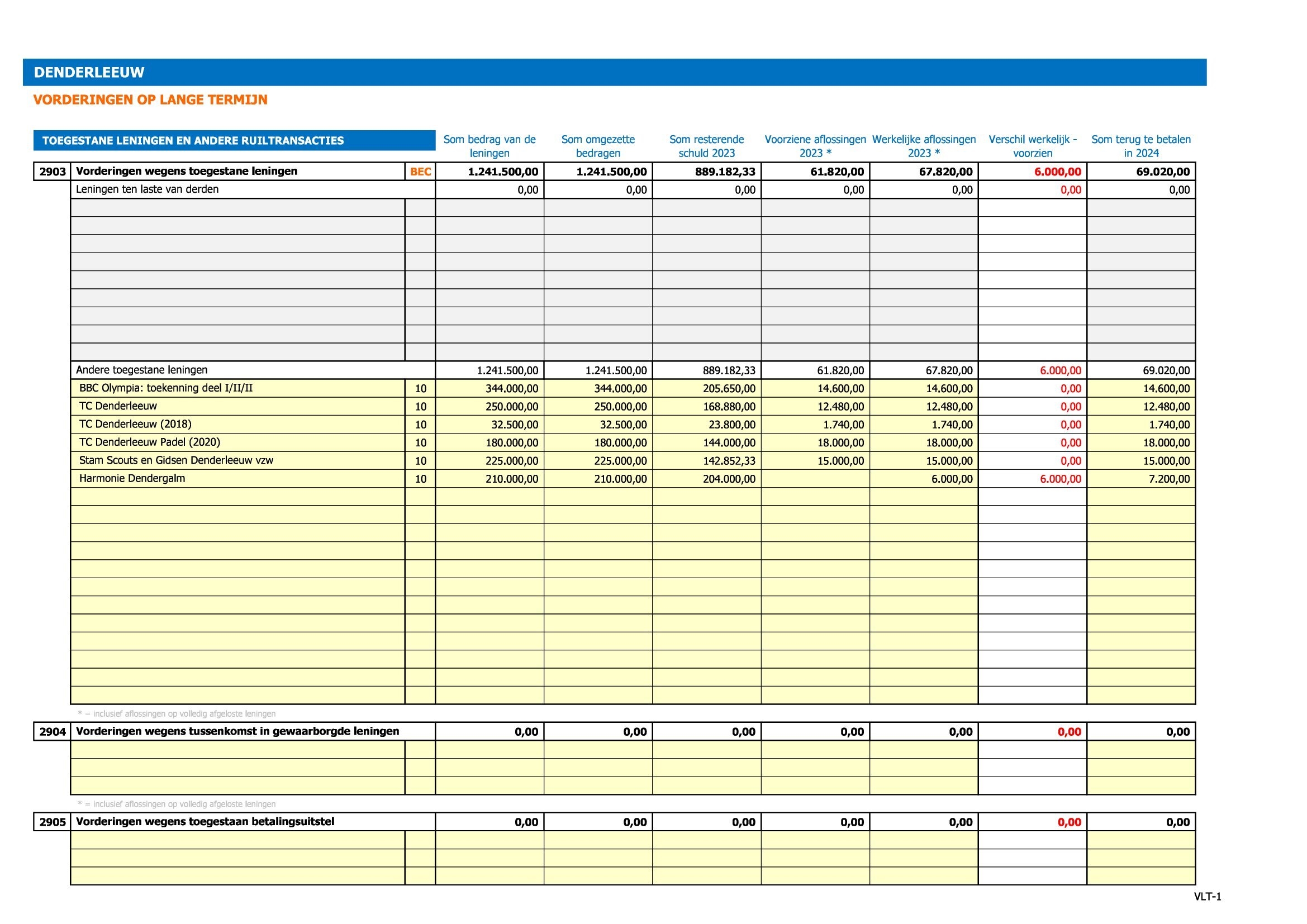Click 180.000,00 under Som bedrag van de leningen
This screenshot has width=1307, height=924.
point(511,442)
